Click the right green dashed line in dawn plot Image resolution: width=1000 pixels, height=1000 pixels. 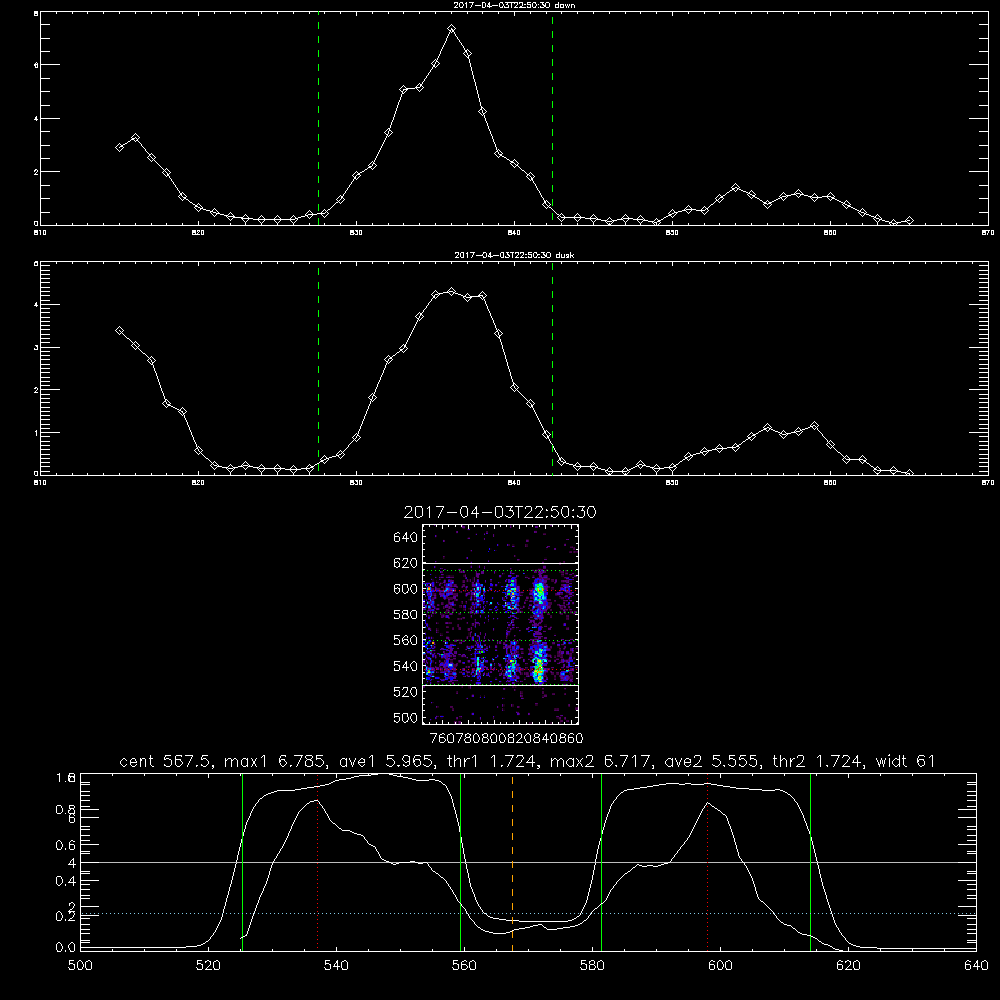pos(552,119)
